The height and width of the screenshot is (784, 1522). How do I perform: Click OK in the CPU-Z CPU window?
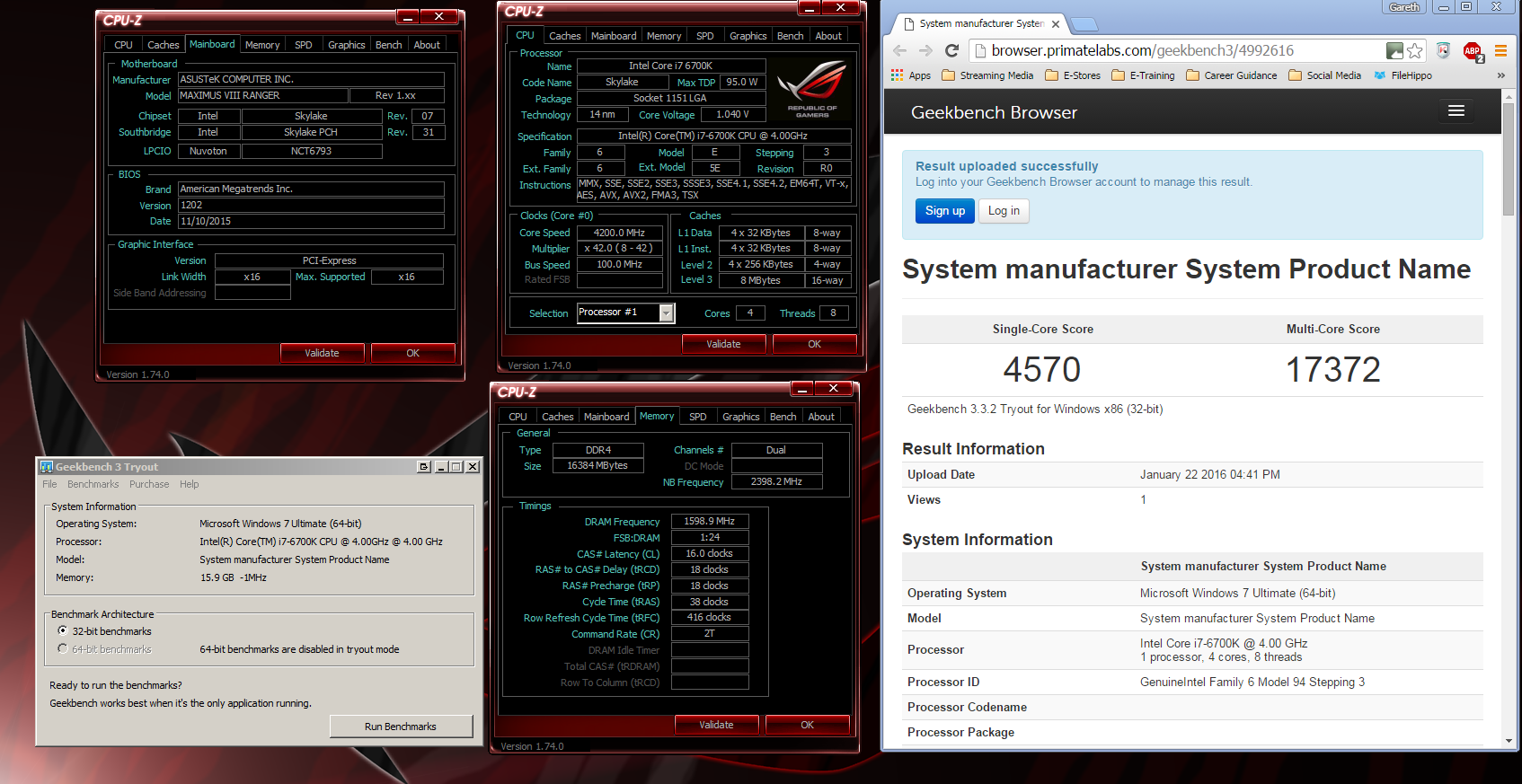point(814,344)
